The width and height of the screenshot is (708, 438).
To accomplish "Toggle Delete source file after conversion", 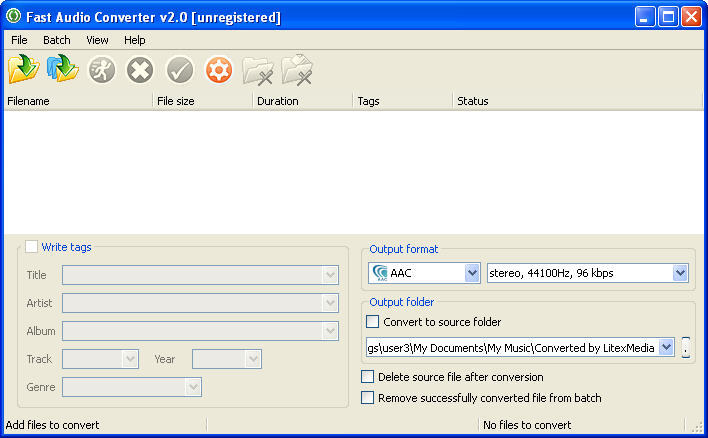I will pos(368,377).
